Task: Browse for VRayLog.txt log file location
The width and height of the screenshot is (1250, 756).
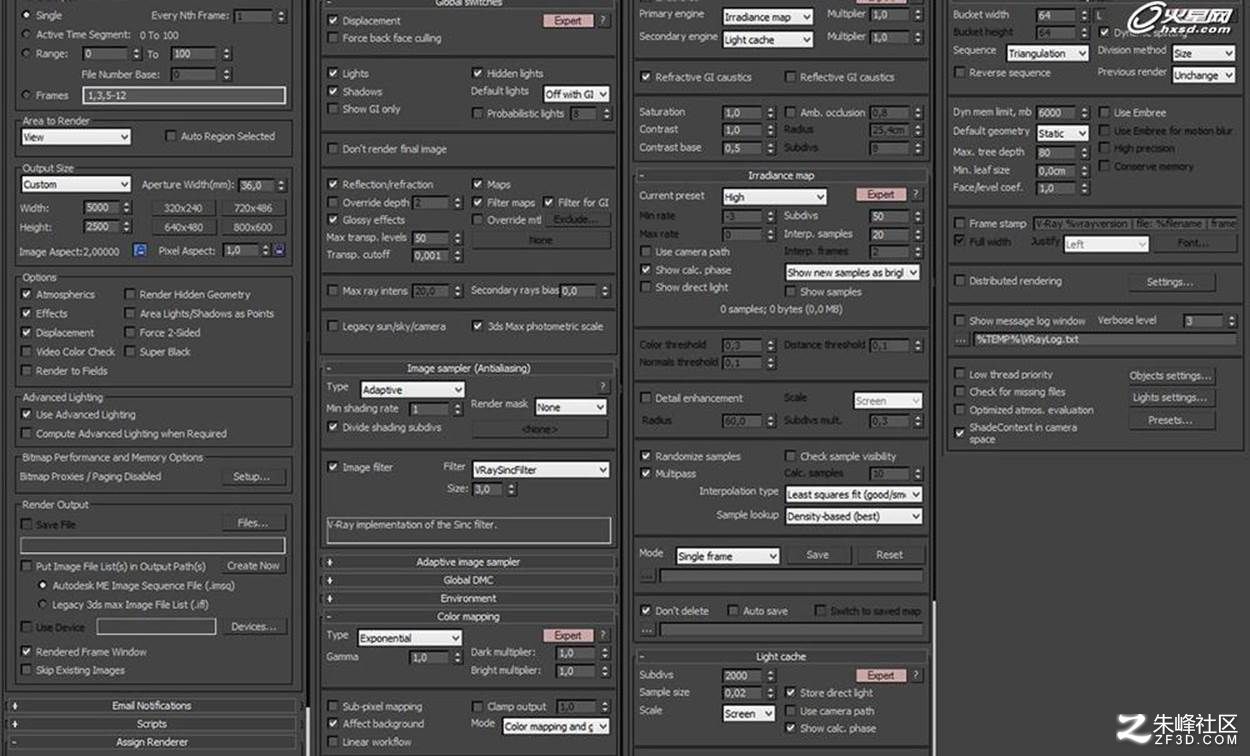Action: [960, 339]
